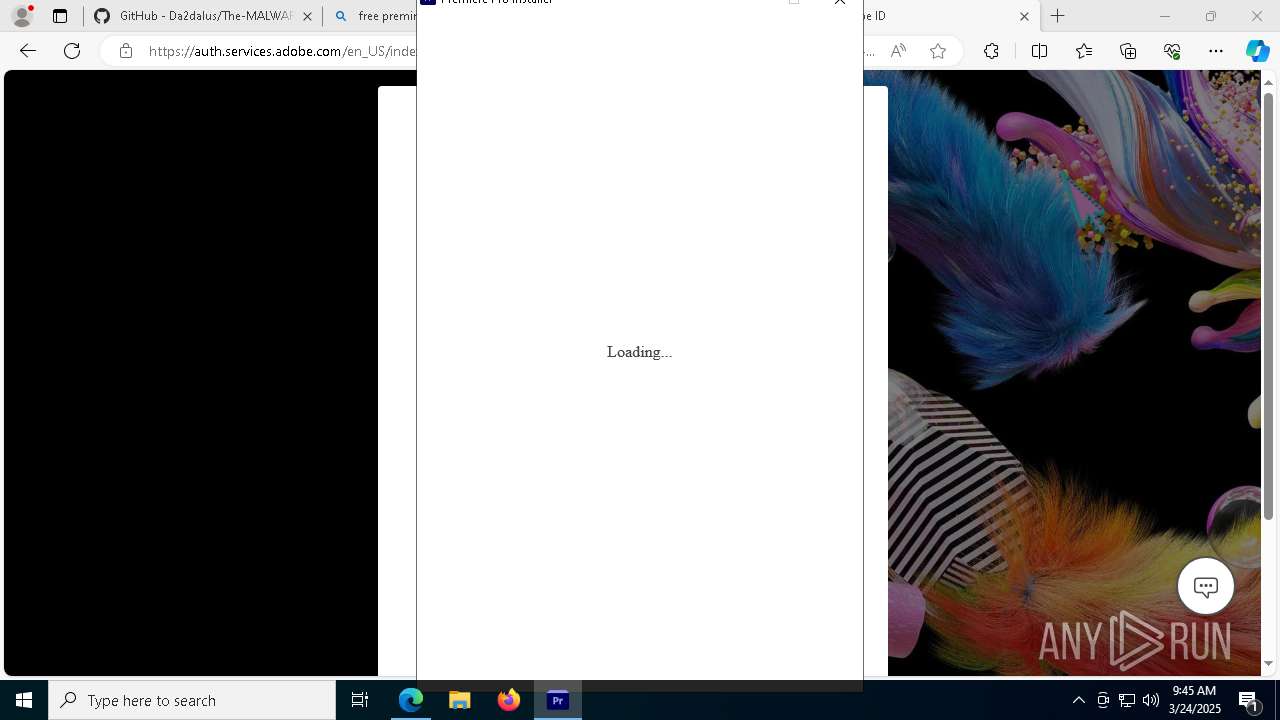Open the Favorites list

coord(1084,51)
